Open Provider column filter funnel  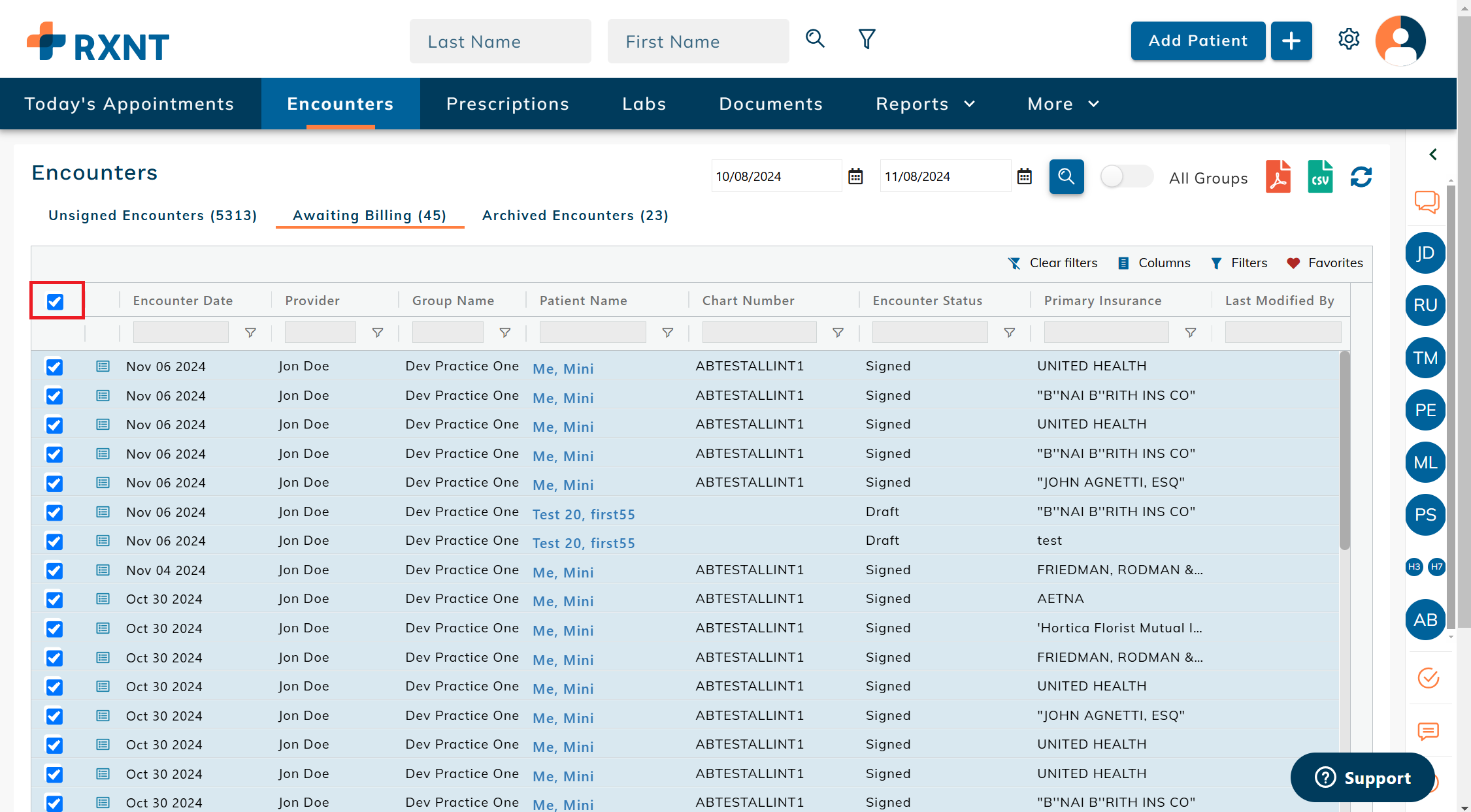coord(377,333)
